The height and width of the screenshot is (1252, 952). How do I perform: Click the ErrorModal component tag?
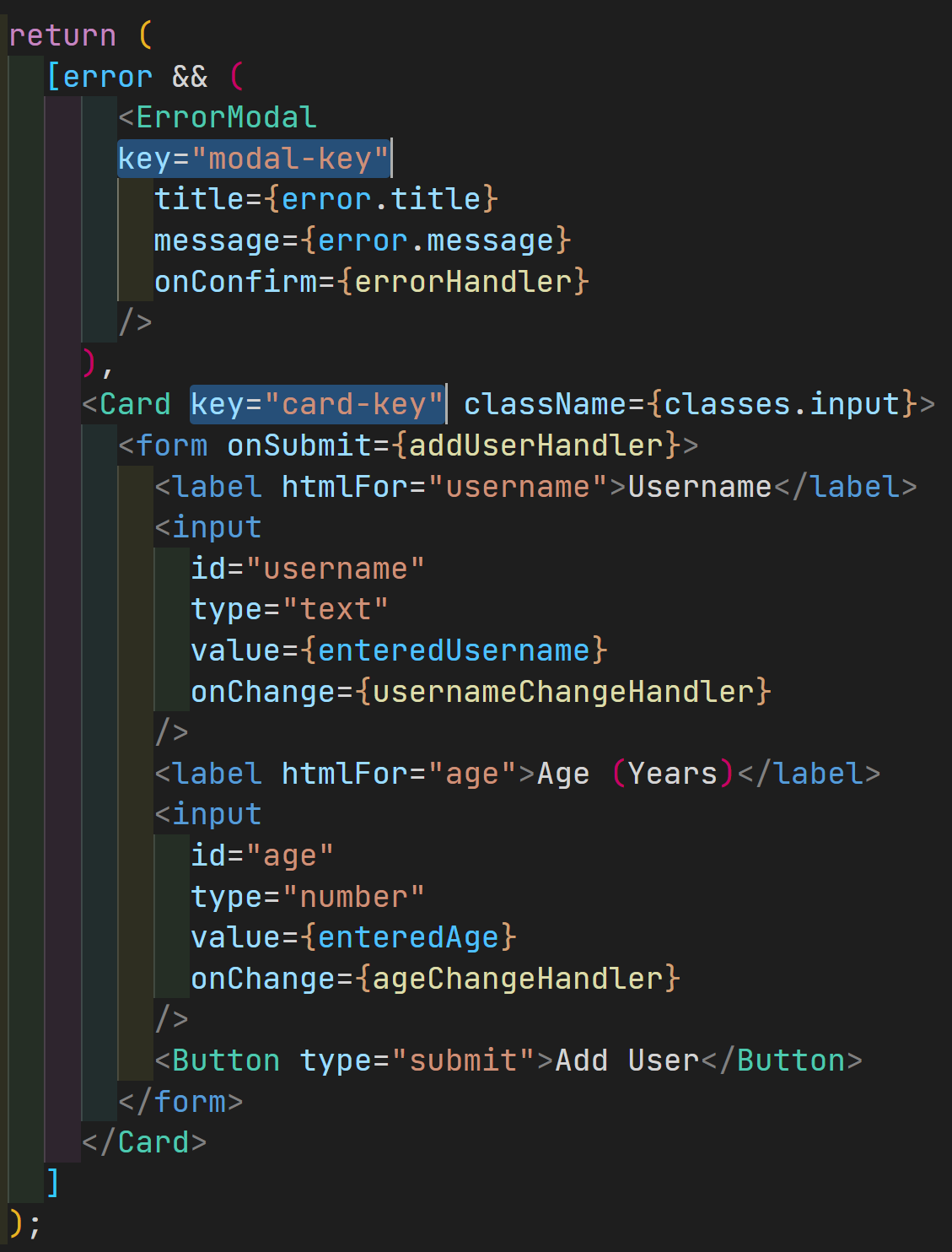(226, 117)
